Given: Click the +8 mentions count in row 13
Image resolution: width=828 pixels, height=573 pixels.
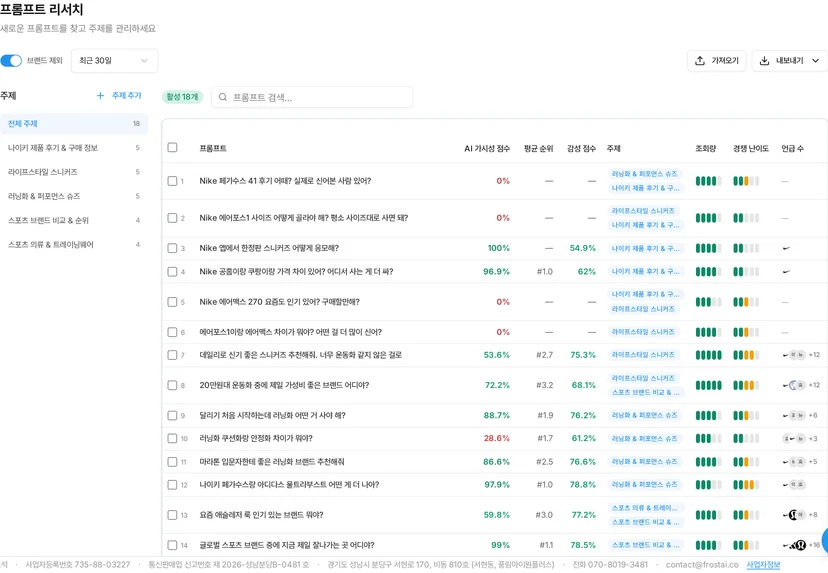Looking at the screenshot, I should pos(813,515).
